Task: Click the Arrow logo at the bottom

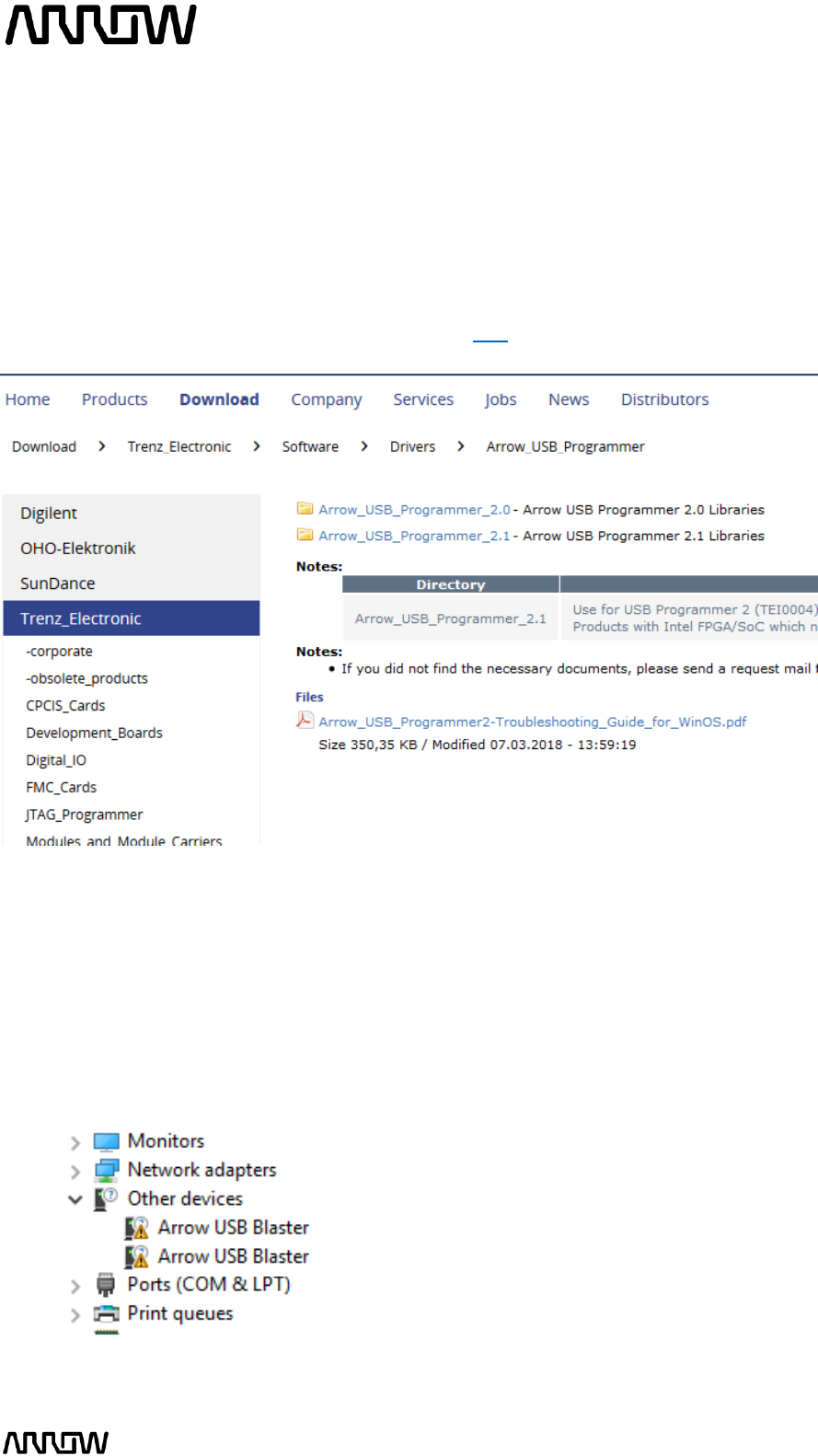Action: pyautogui.click(x=56, y=1442)
